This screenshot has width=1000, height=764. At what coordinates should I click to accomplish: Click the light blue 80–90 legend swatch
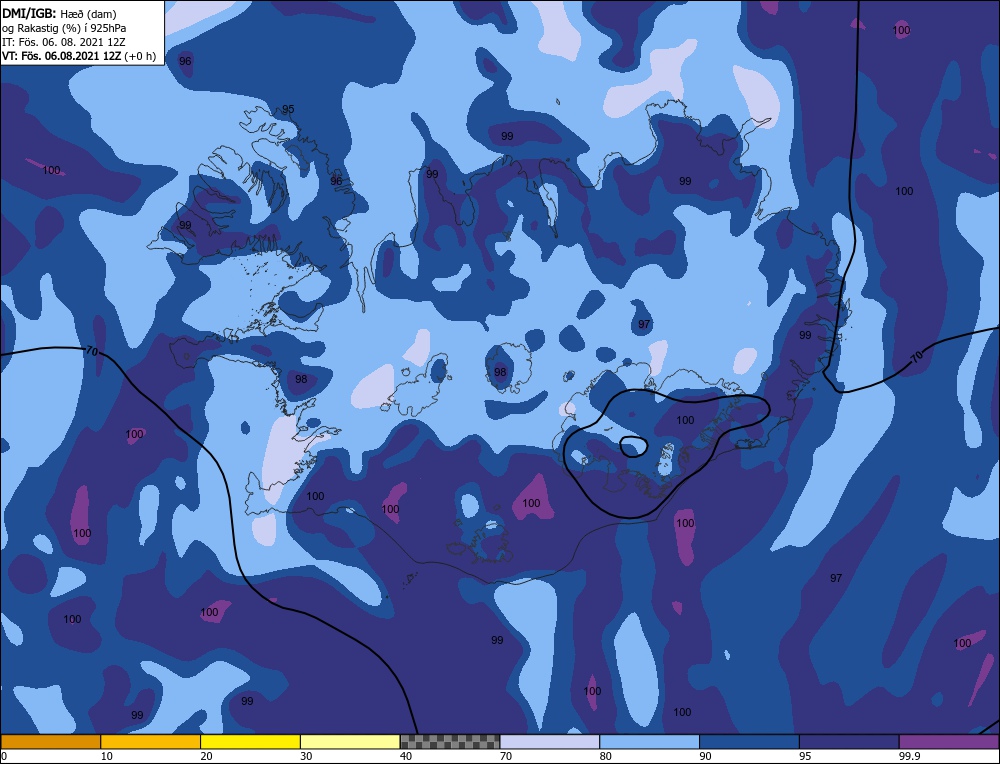point(649,742)
